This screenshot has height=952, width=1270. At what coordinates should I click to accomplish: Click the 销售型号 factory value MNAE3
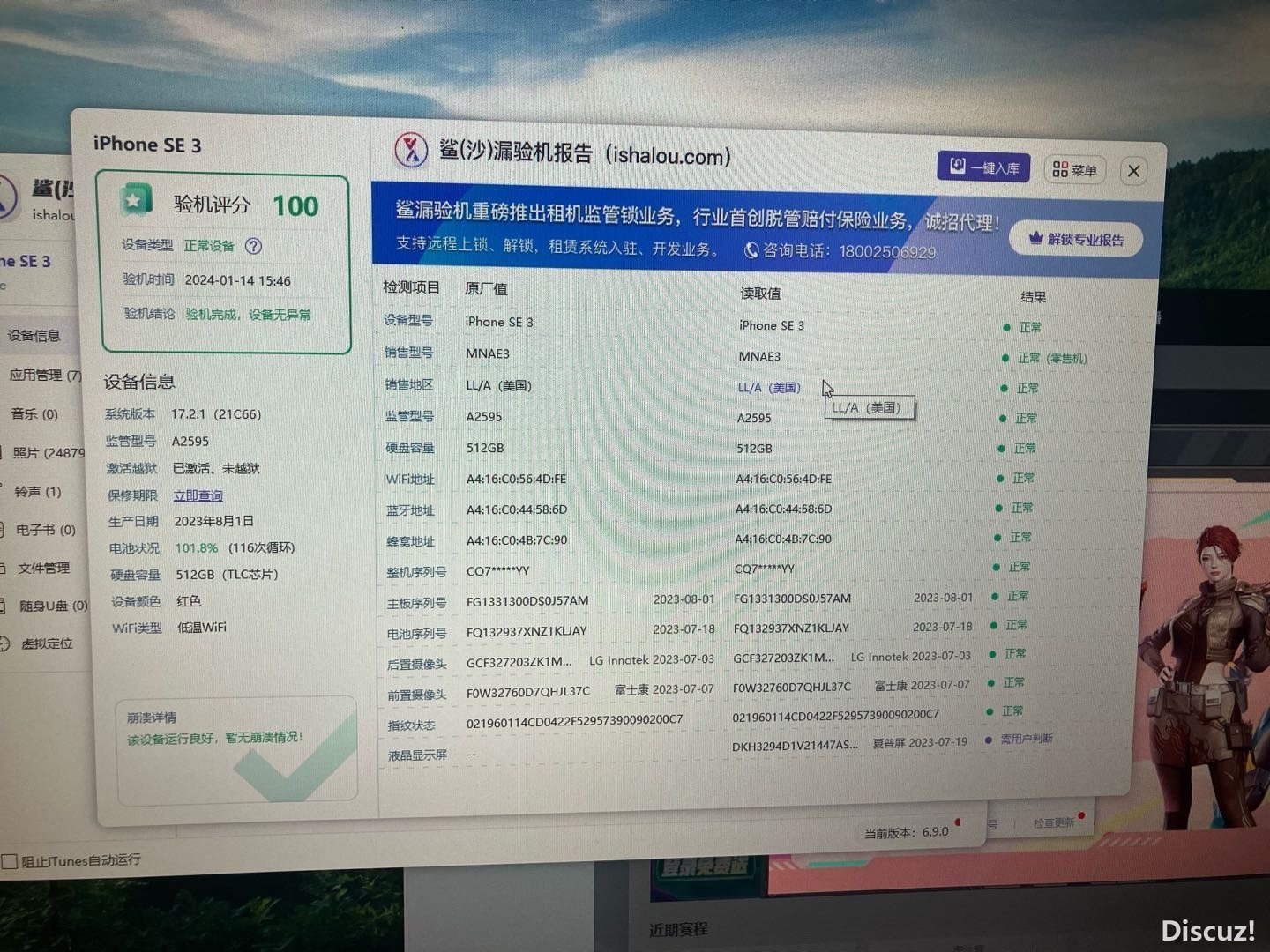coord(488,353)
